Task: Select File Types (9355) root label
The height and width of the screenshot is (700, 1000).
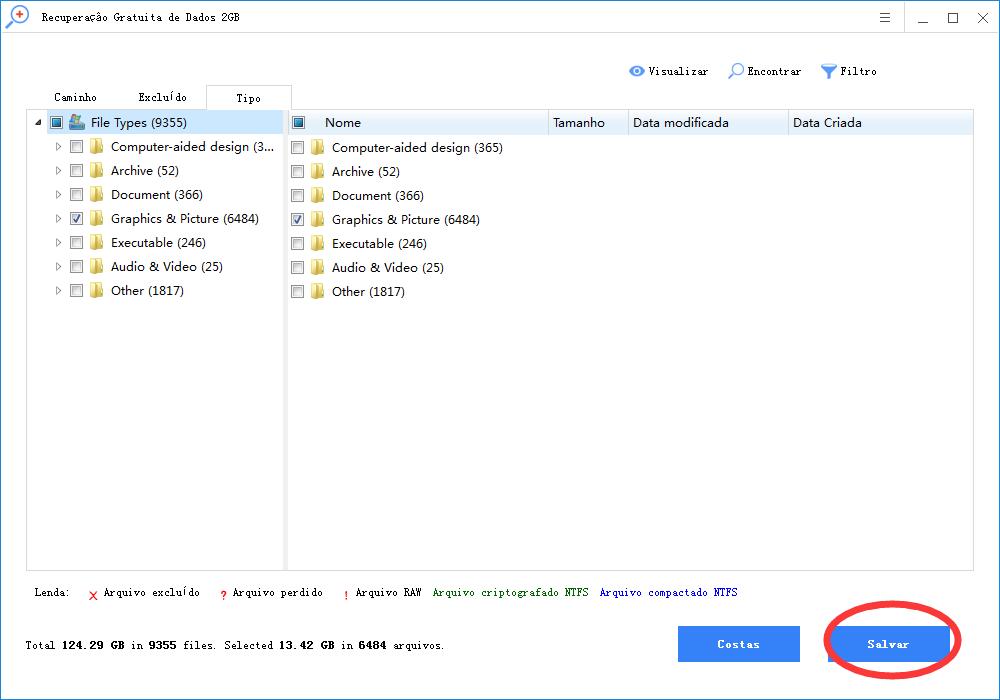Action: point(138,122)
